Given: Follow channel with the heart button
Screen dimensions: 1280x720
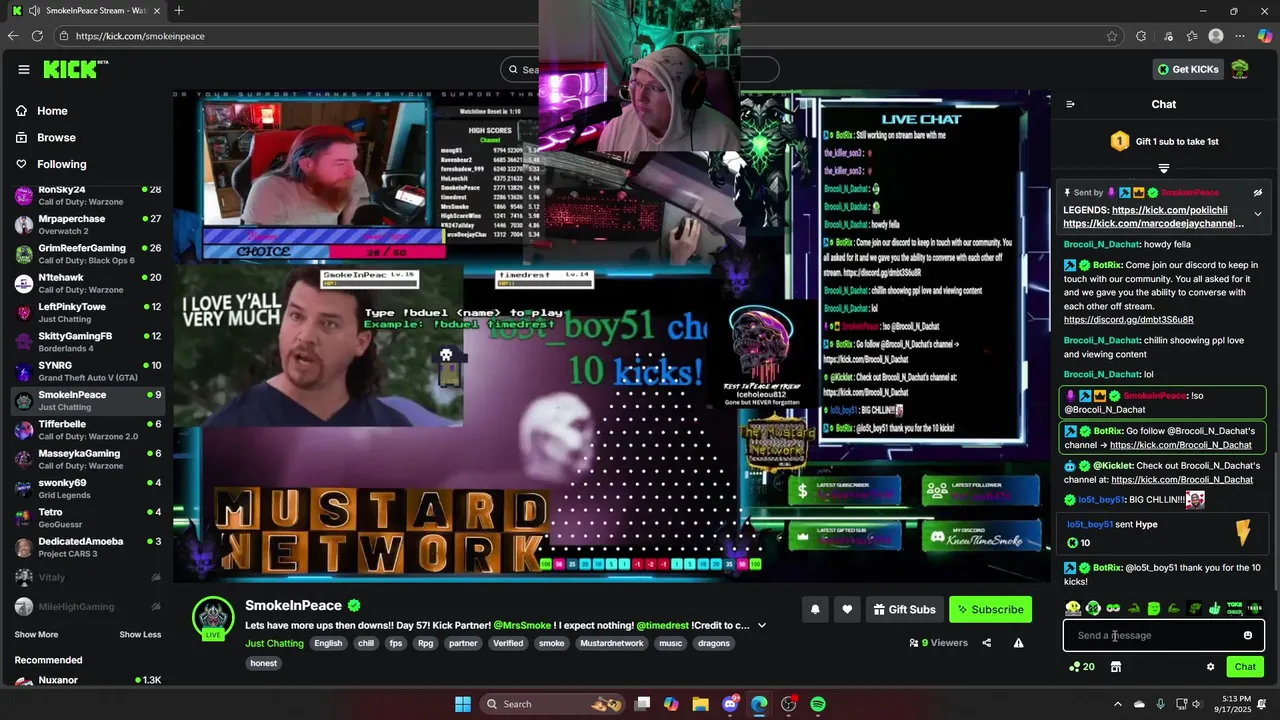Looking at the screenshot, I should click(x=847, y=609).
